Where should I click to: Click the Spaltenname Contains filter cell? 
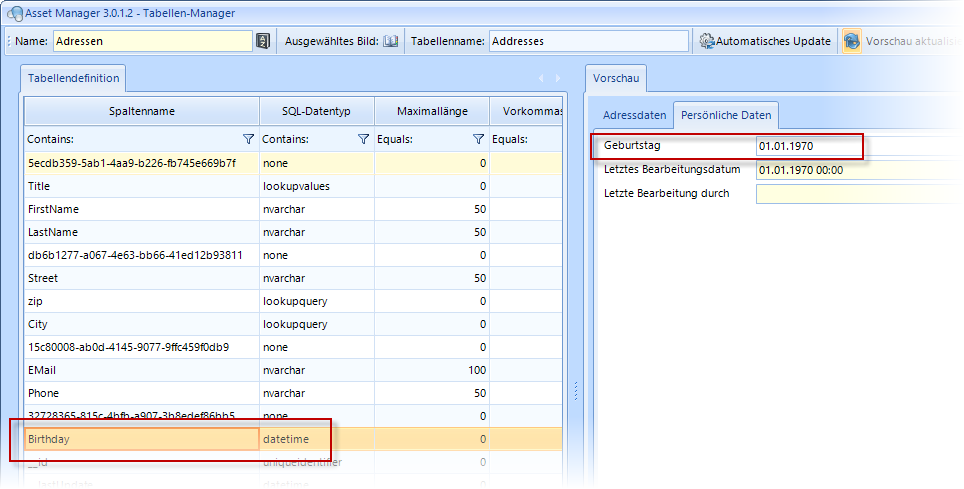click(142, 140)
